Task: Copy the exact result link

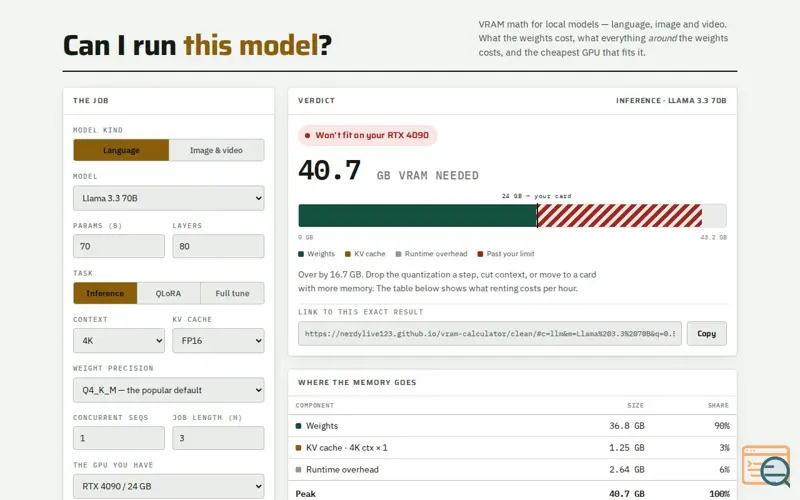Action: click(x=707, y=333)
